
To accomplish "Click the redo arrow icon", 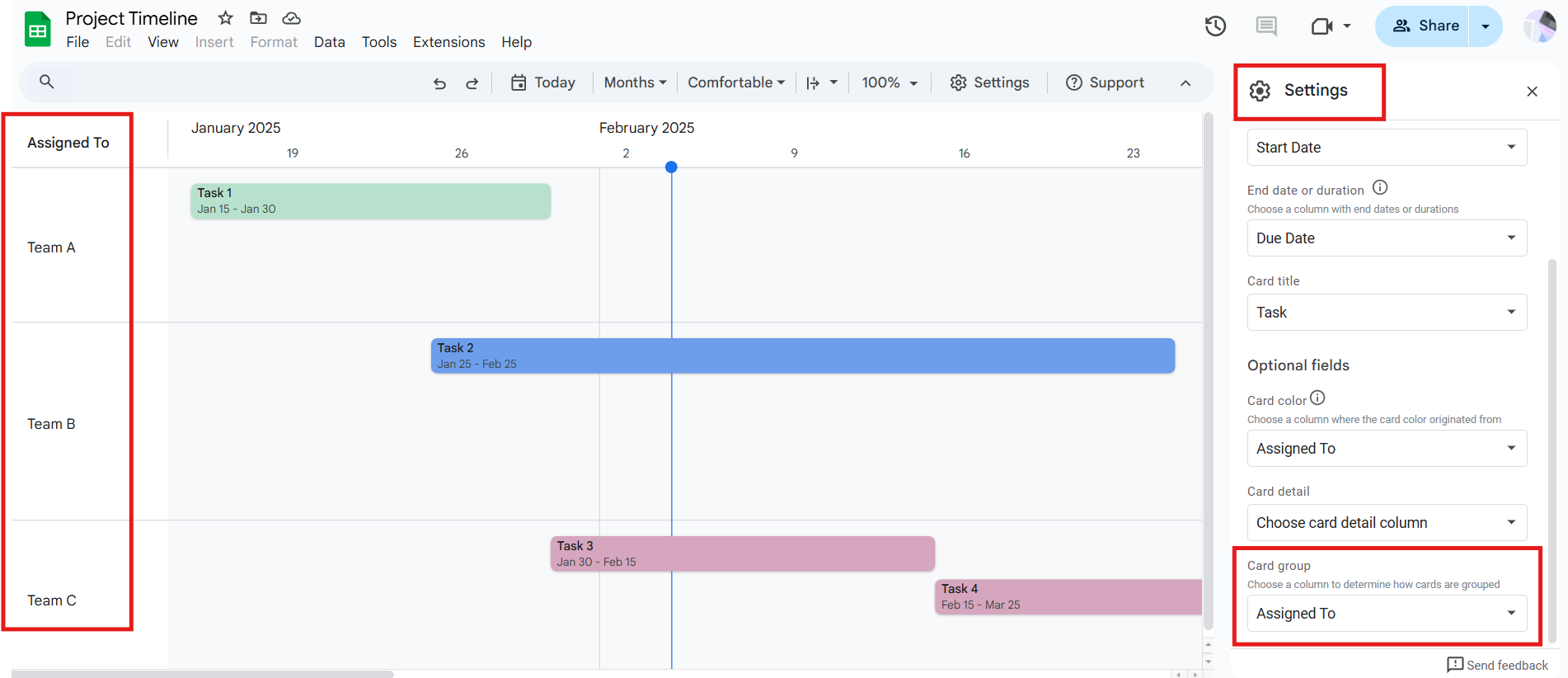I will click(472, 83).
